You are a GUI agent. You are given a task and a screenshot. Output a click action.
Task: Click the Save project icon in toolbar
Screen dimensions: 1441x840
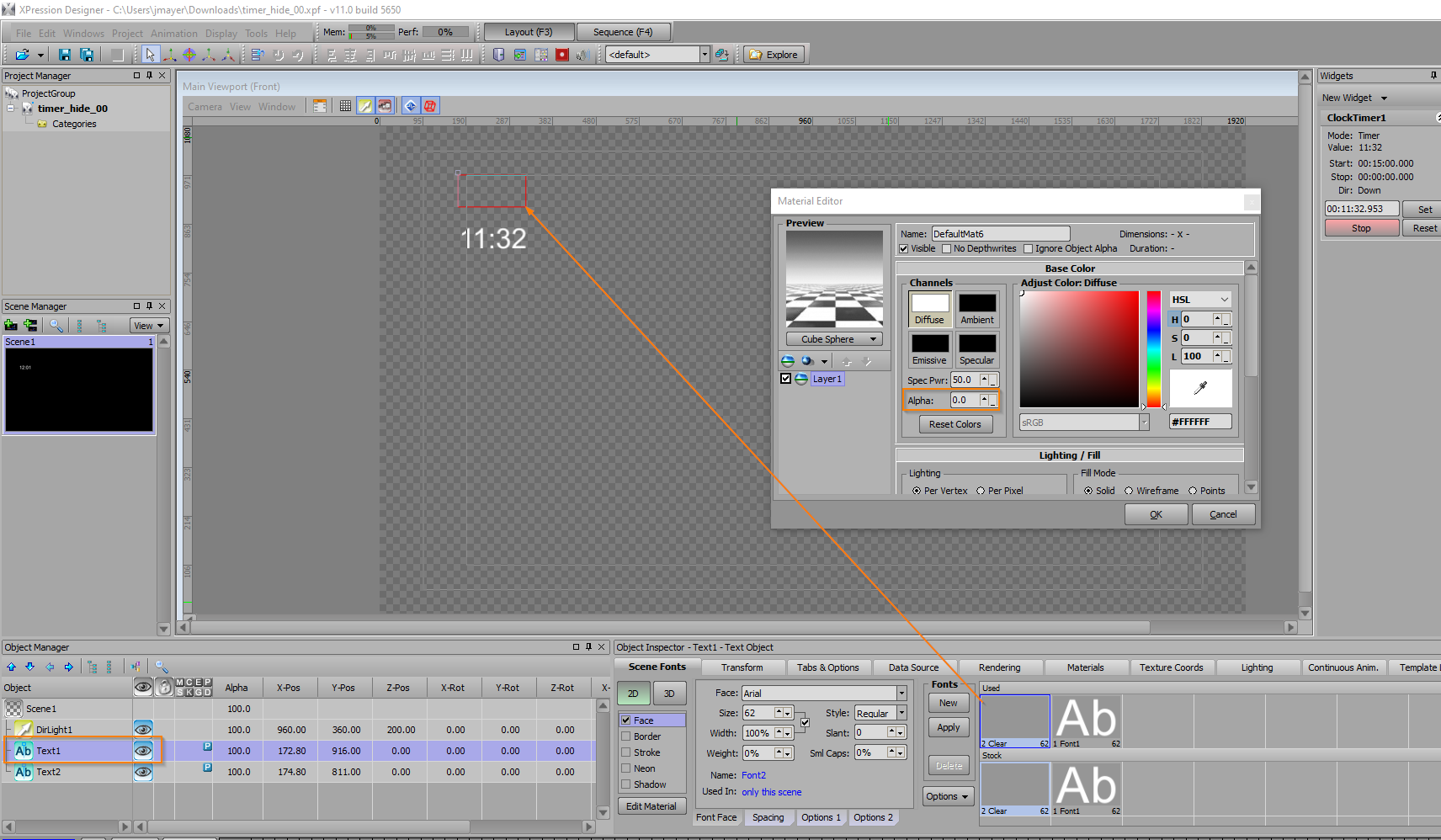[65, 55]
